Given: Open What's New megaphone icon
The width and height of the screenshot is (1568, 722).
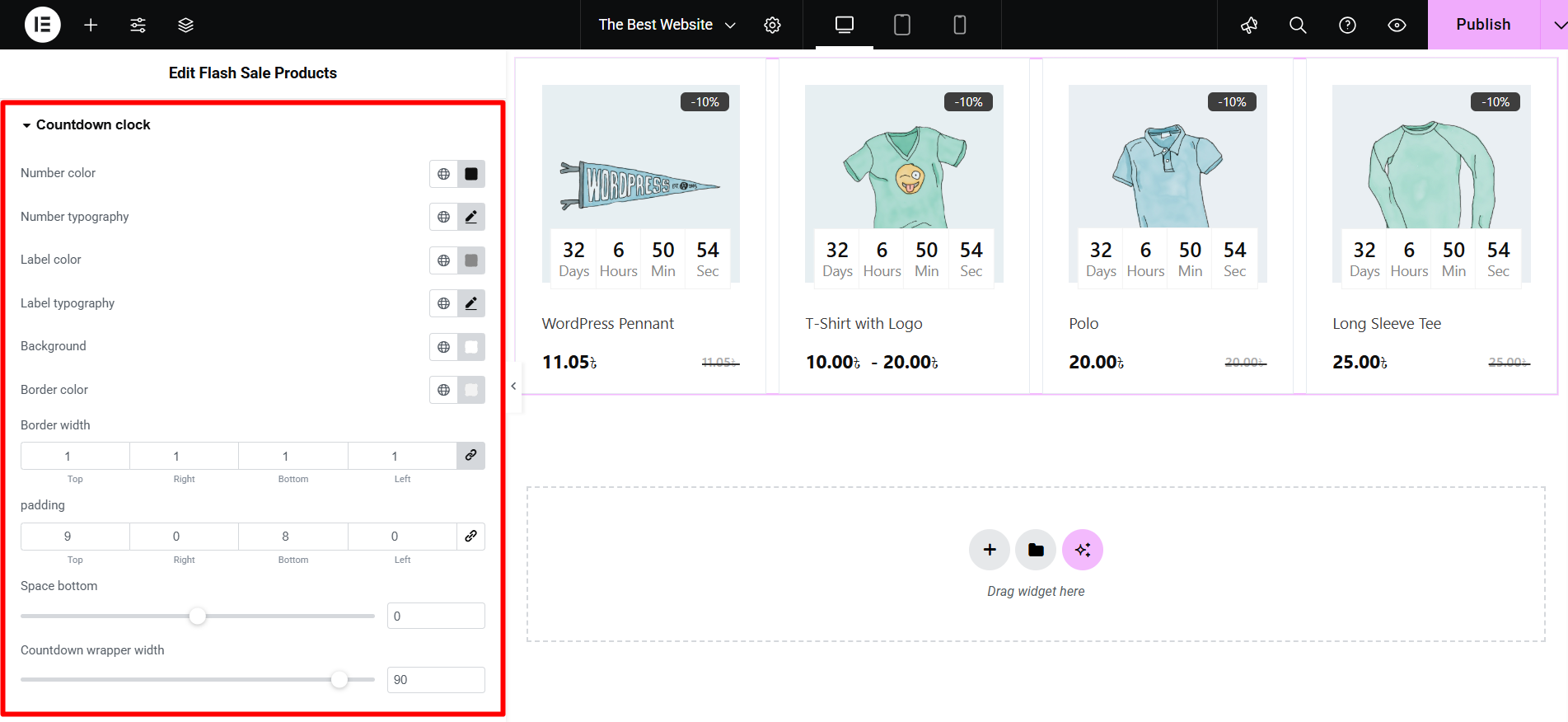Looking at the screenshot, I should [1249, 25].
